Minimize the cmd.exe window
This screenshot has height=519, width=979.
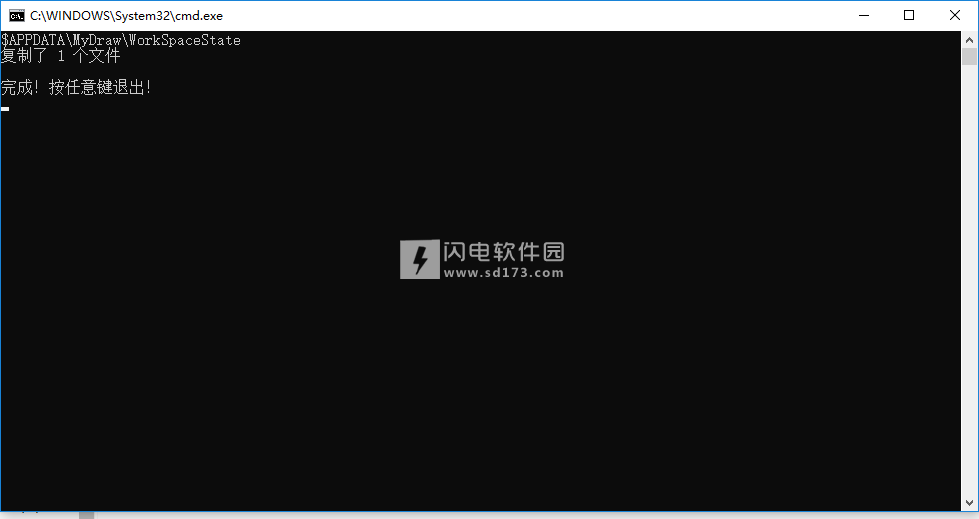864,16
